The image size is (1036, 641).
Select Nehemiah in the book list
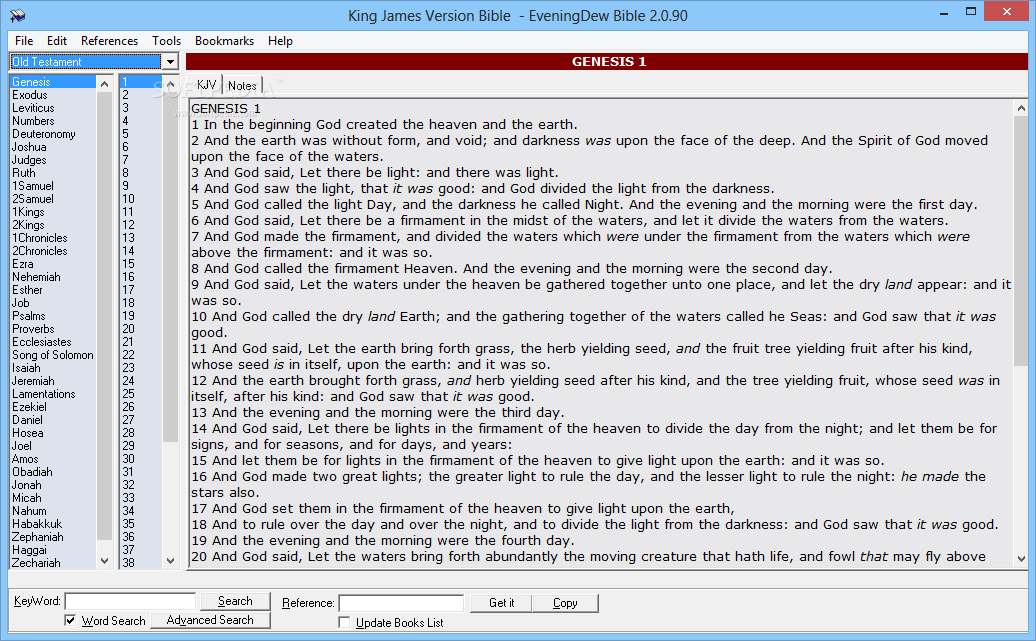[53, 277]
